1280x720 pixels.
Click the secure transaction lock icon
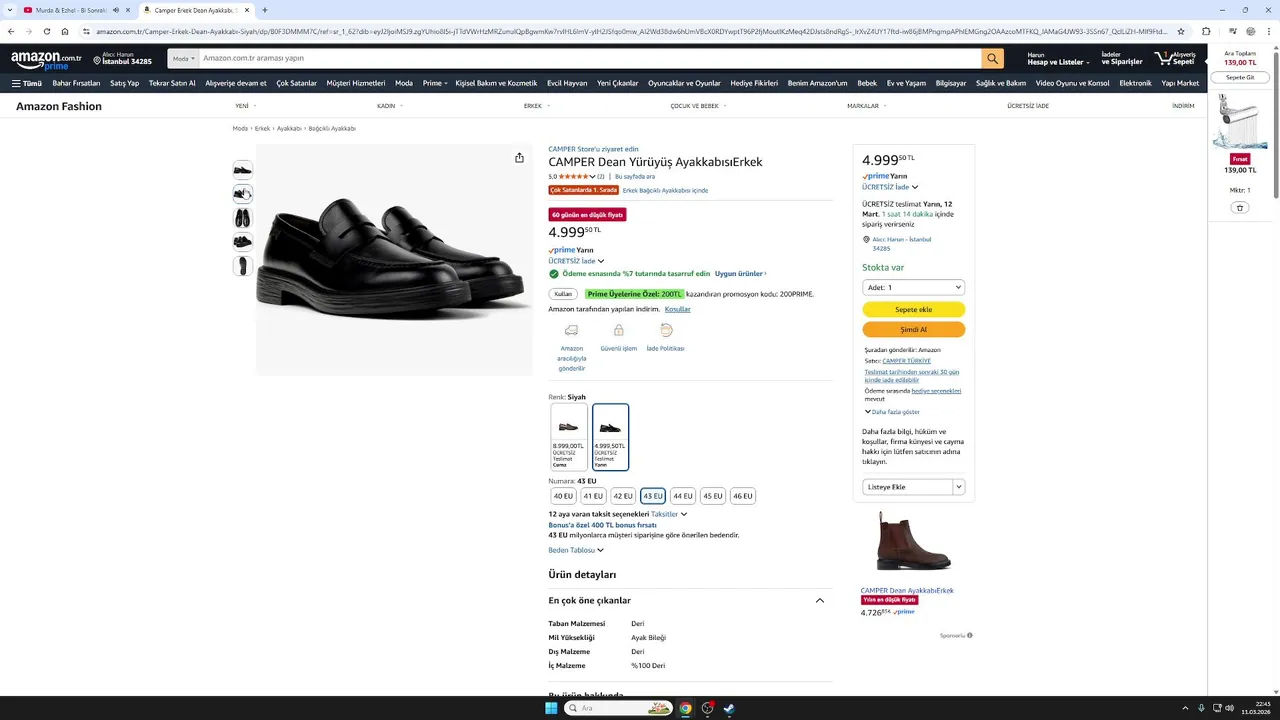618,331
